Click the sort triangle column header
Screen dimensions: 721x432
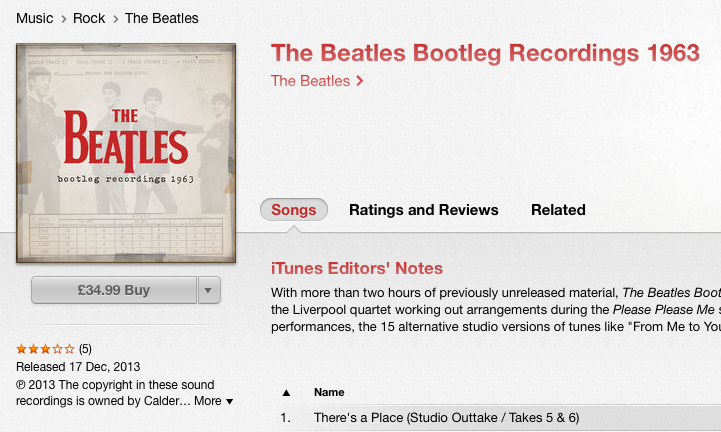pyautogui.click(x=286, y=392)
